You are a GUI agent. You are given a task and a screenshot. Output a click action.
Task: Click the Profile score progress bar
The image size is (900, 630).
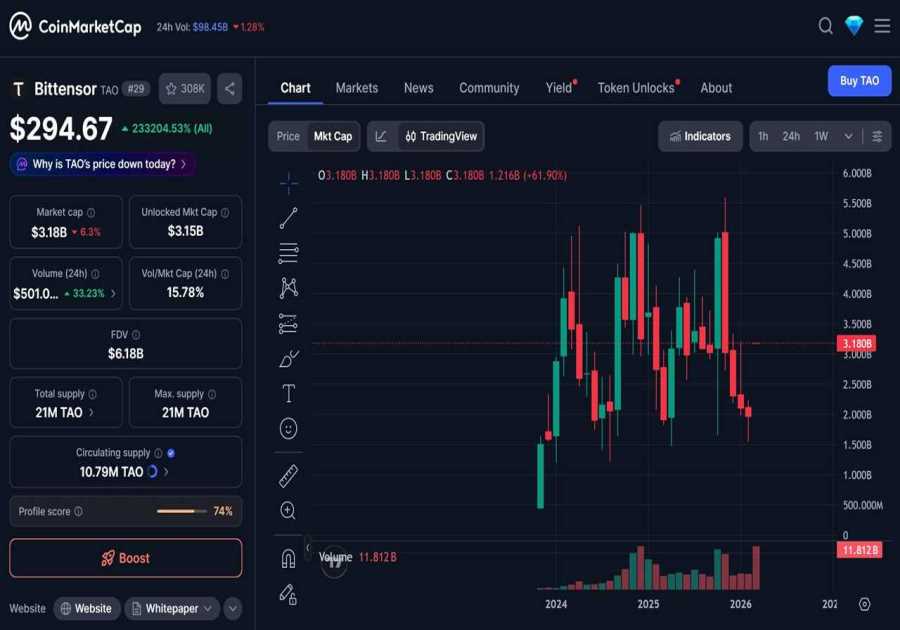tap(185, 510)
